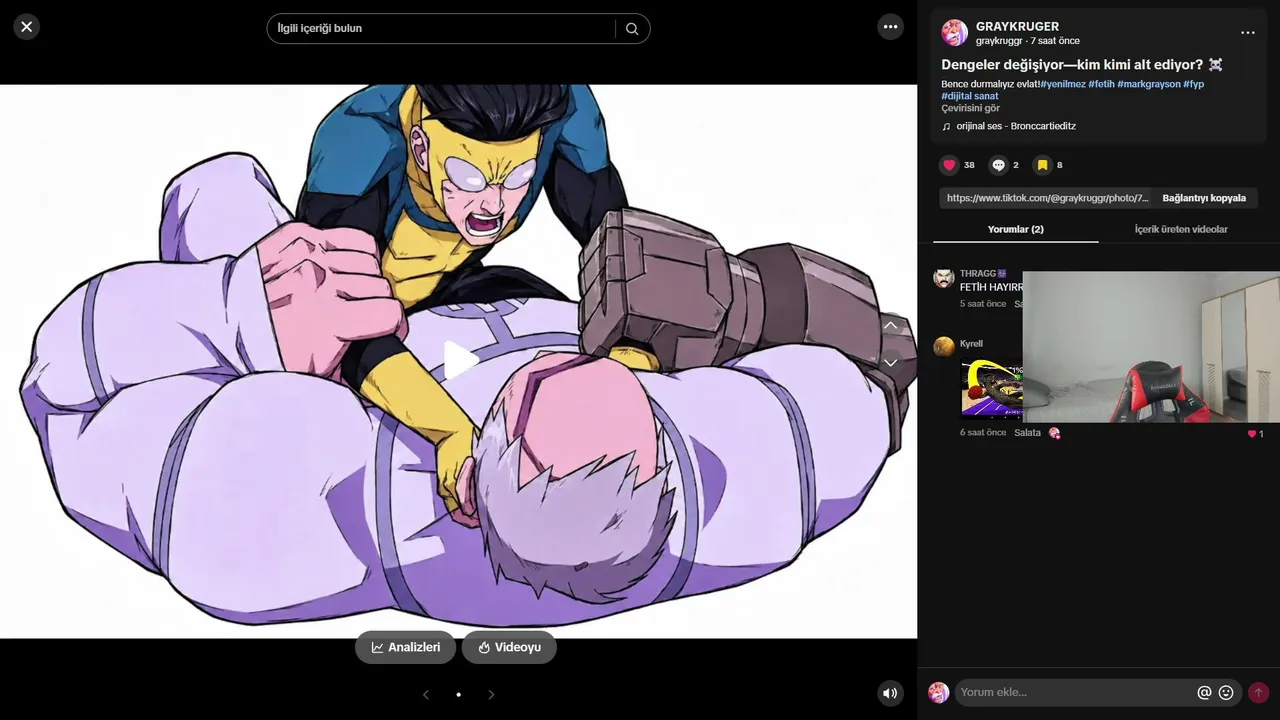Click the Analizleri button

pos(406,647)
